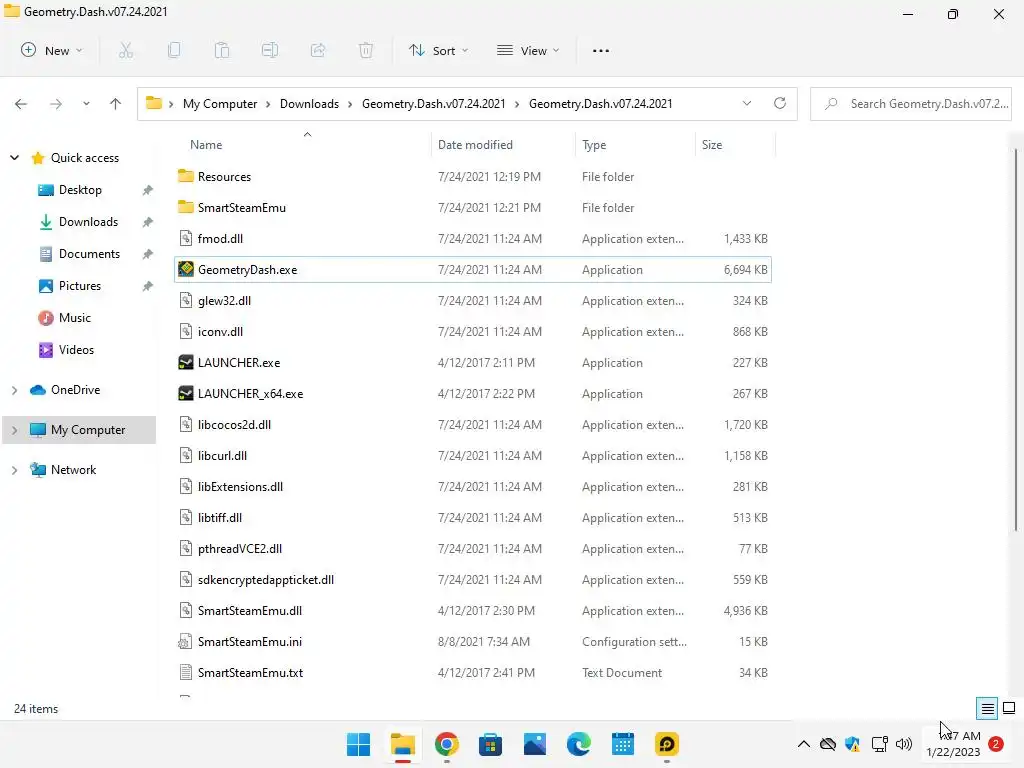Viewport: 1024px width, 768px height.
Task: Open Desktop in Quick access
Action: [80, 189]
